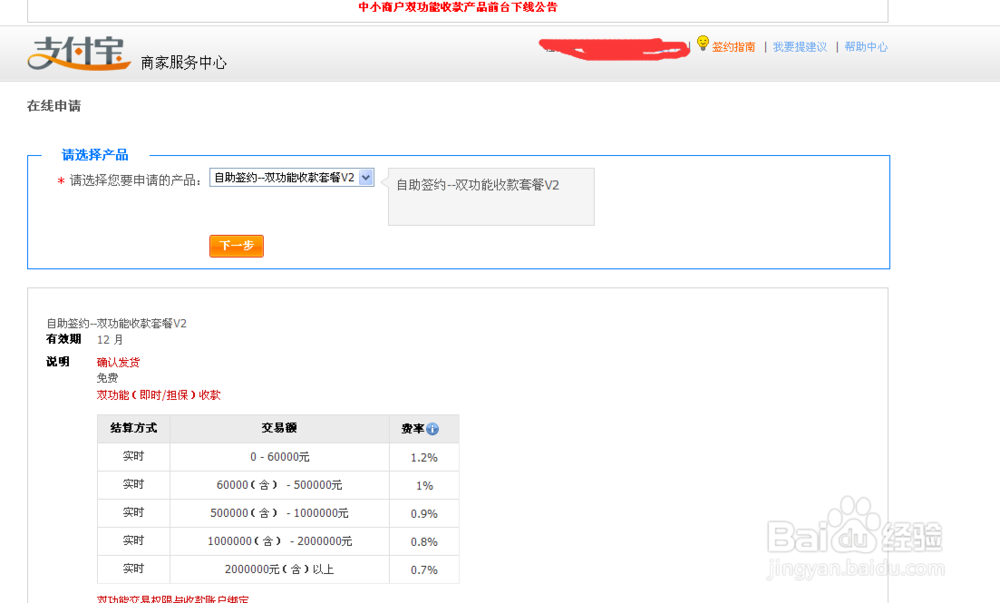Click the 商家服务中心 title text
This screenshot has height=603, width=1000.
(184, 62)
